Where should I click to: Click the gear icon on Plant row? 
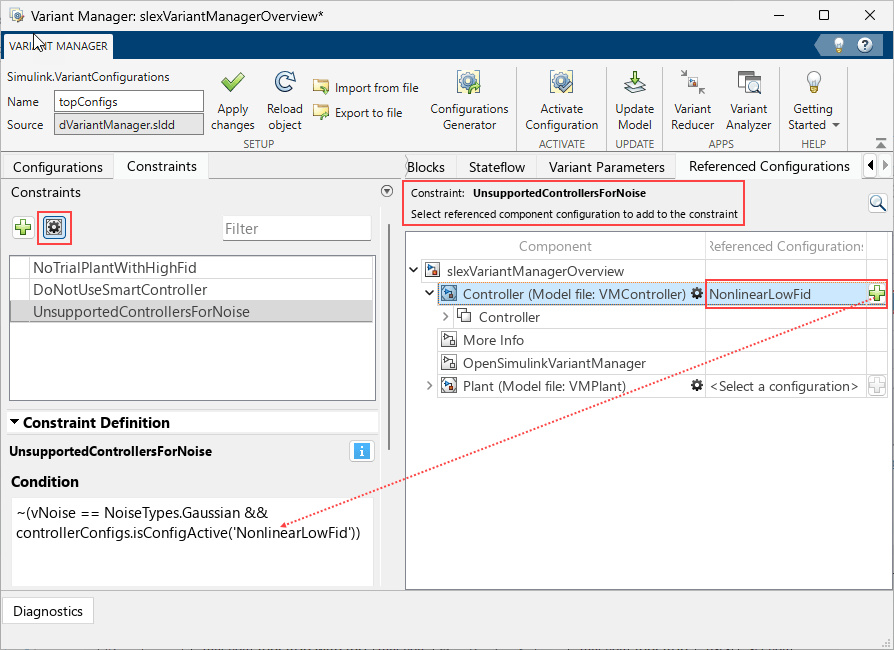click(697, 385)
